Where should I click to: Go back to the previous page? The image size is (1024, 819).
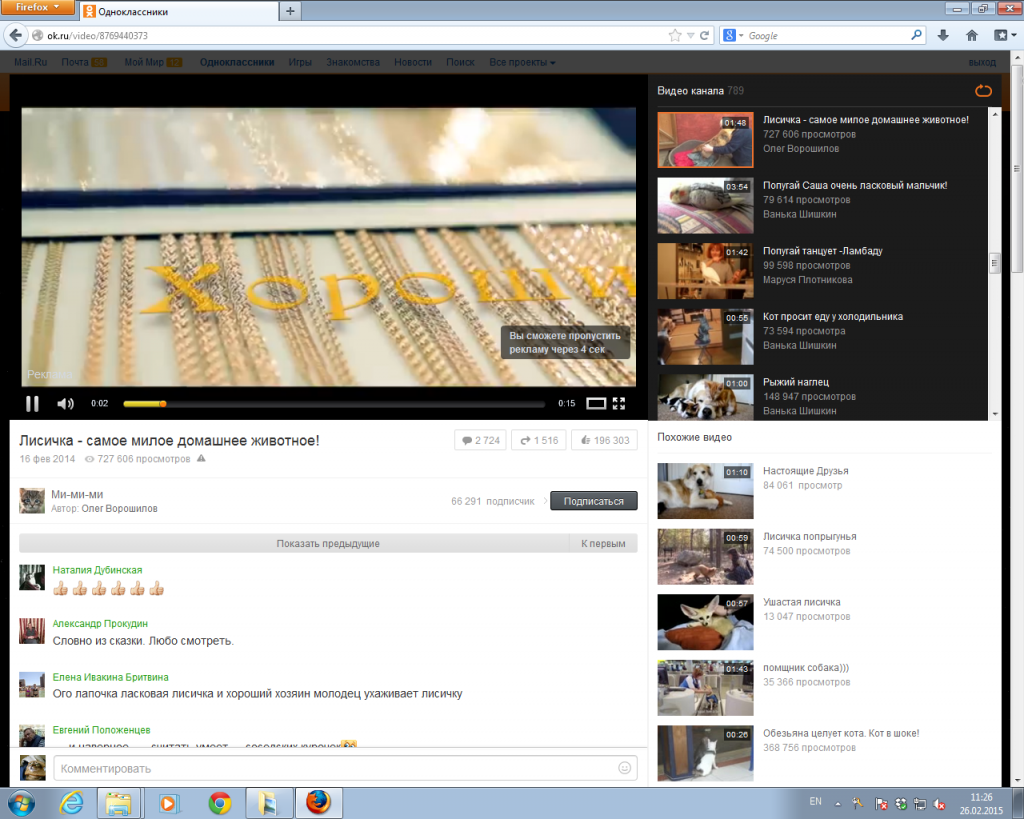click(15, 35)
